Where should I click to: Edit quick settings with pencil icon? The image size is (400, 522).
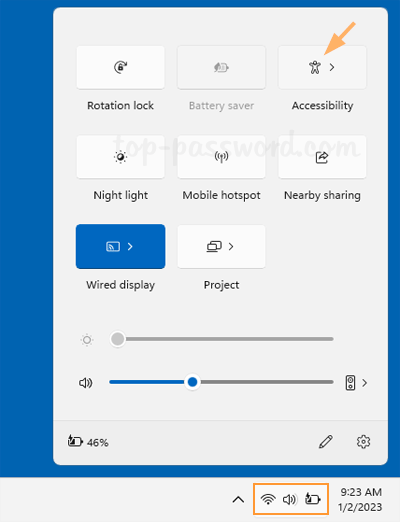point(326,442)
